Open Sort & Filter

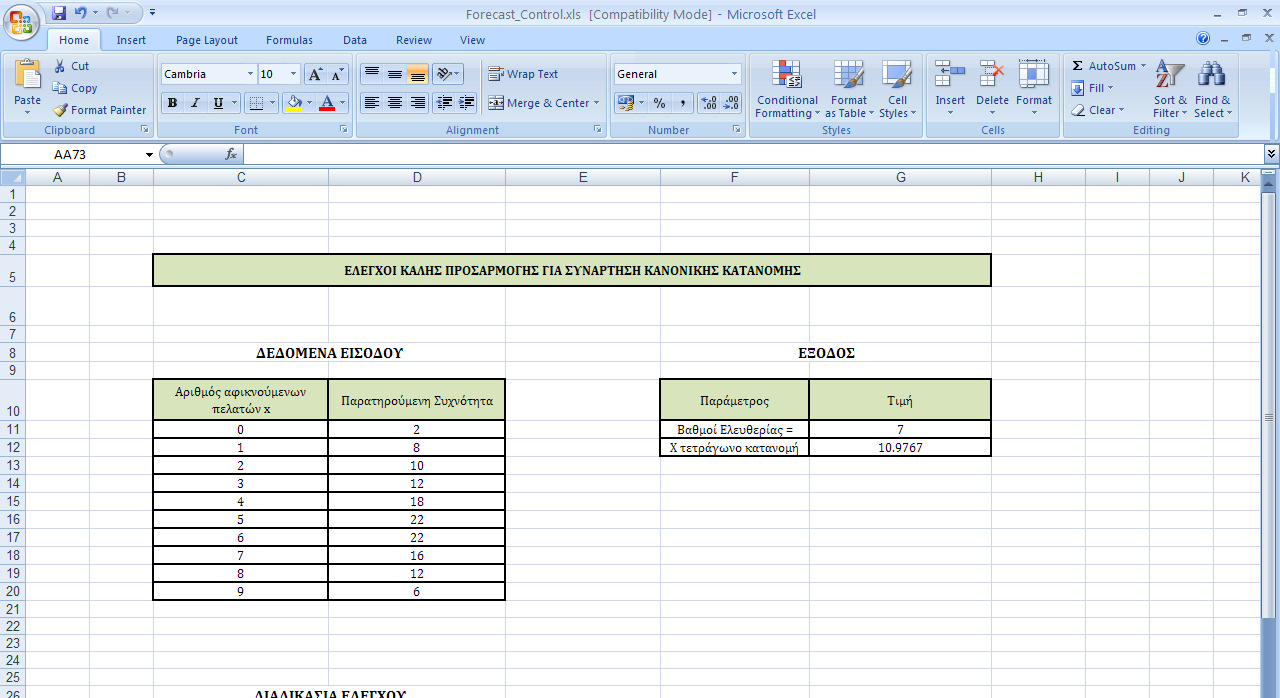click(x=1170, y=88)
